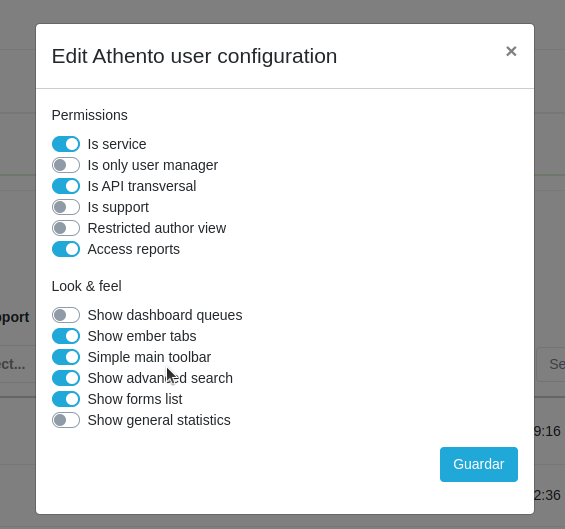565x529 pixels.
Task: Click the Guardar save button
Action: click(x=479, y=464)
